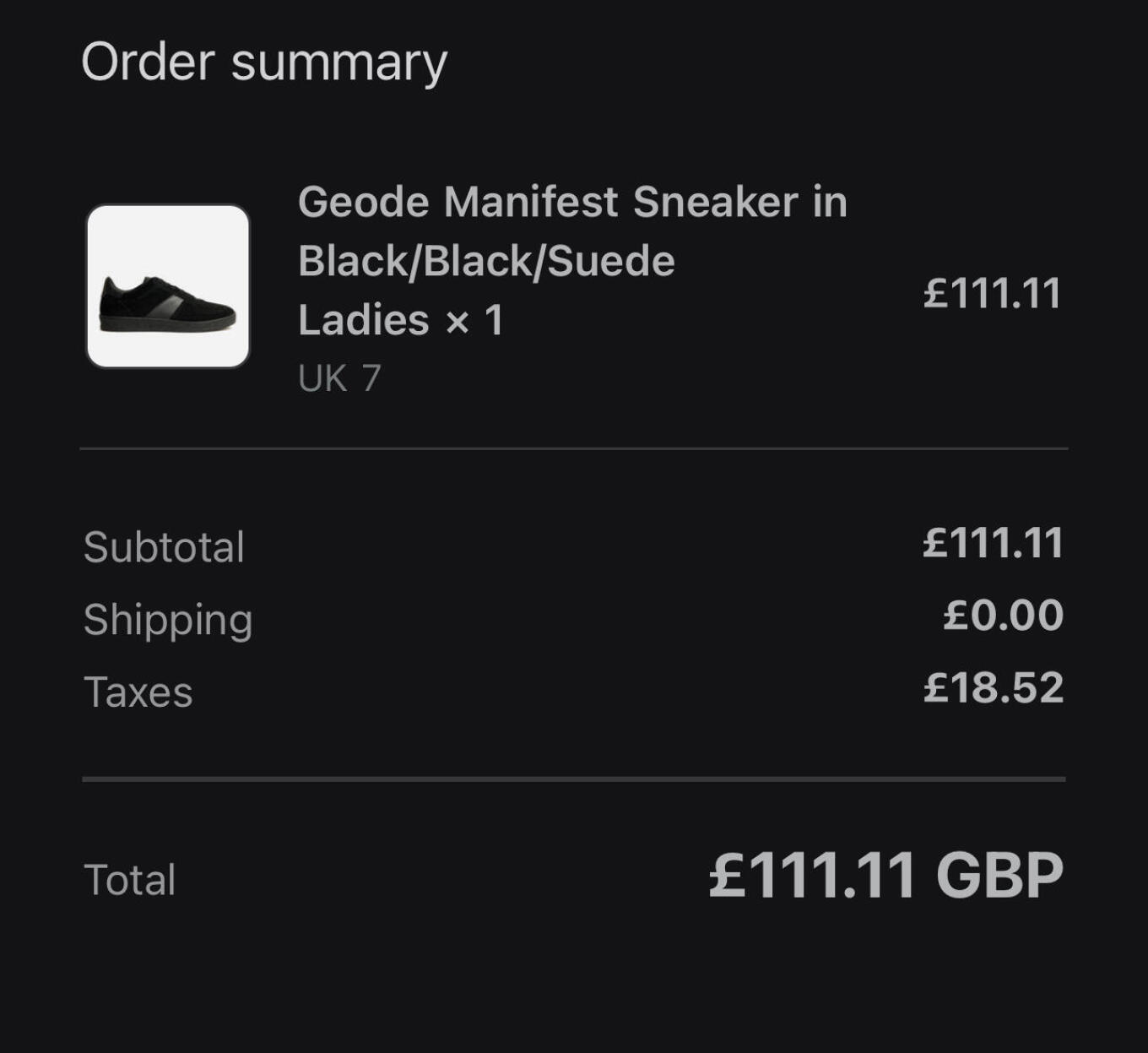
Task: Click the Ladies label in product title
Action: coord(364,320)
